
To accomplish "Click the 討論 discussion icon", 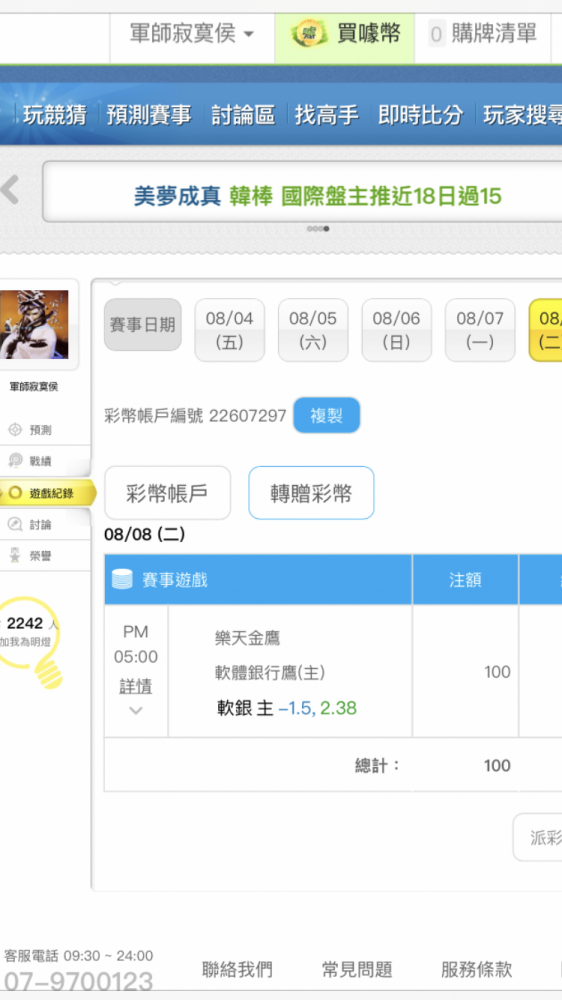I will click(15, 524).
